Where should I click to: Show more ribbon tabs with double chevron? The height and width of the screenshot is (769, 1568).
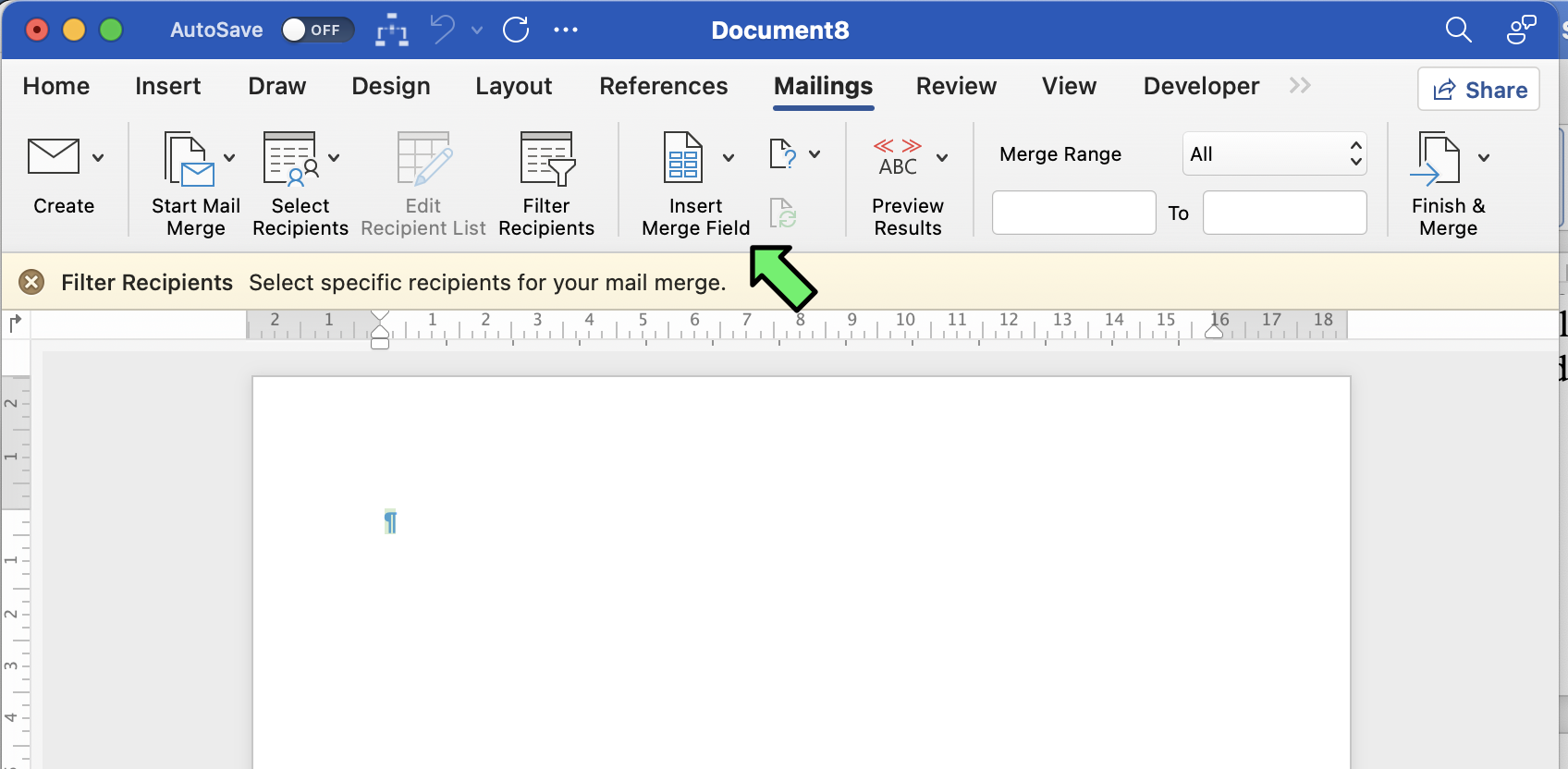1300,85
